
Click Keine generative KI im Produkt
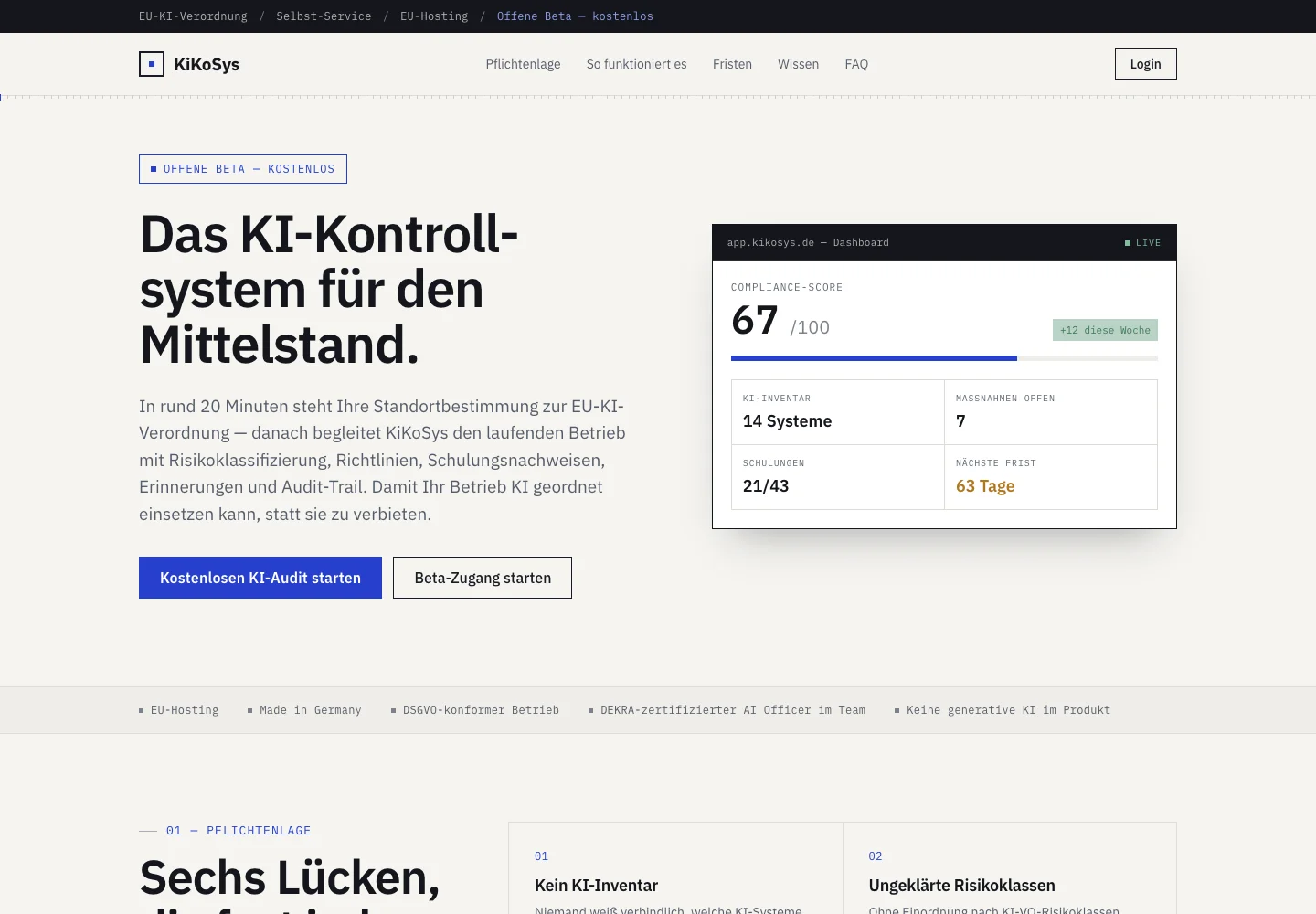[1003, 710]
